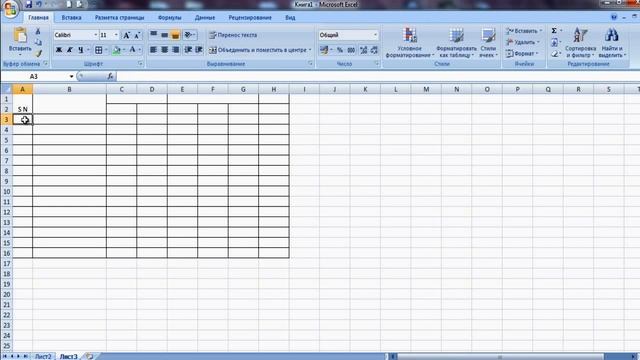Switch to the Рецензирование tab
The height and width of the screenshot is (360, 640).
pyautogui.click(x=250, y=18)
